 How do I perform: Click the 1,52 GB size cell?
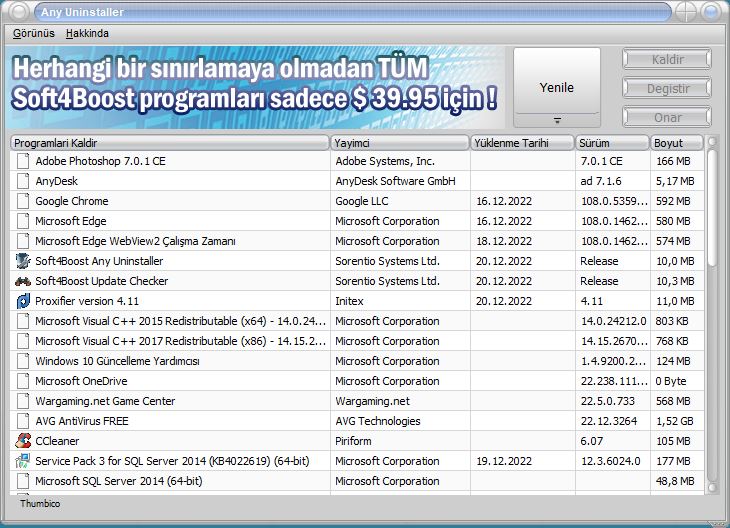[675, 421]
